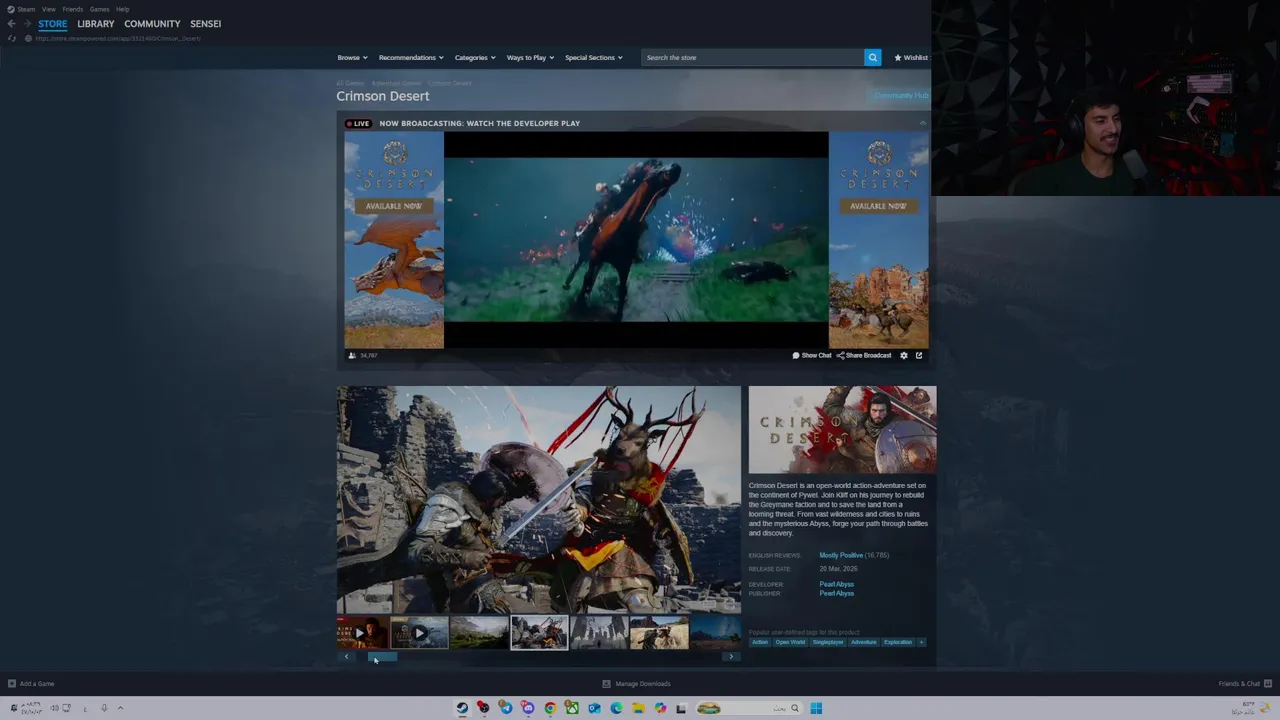Screen dimensions: 1280x720
Task: Add more tags with the plus button
Action: coord(921,642)
